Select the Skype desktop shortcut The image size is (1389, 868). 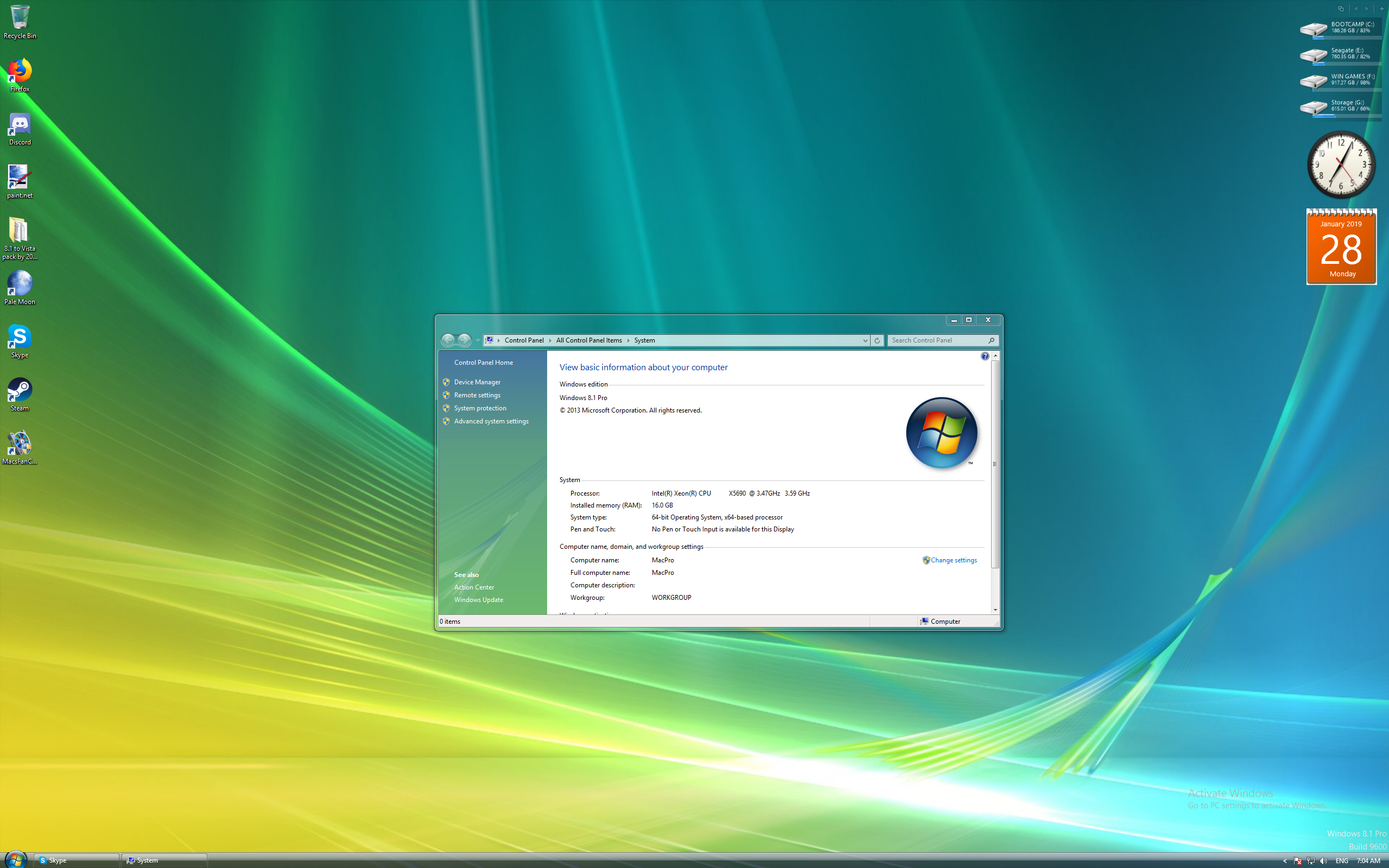pos(20,341)
